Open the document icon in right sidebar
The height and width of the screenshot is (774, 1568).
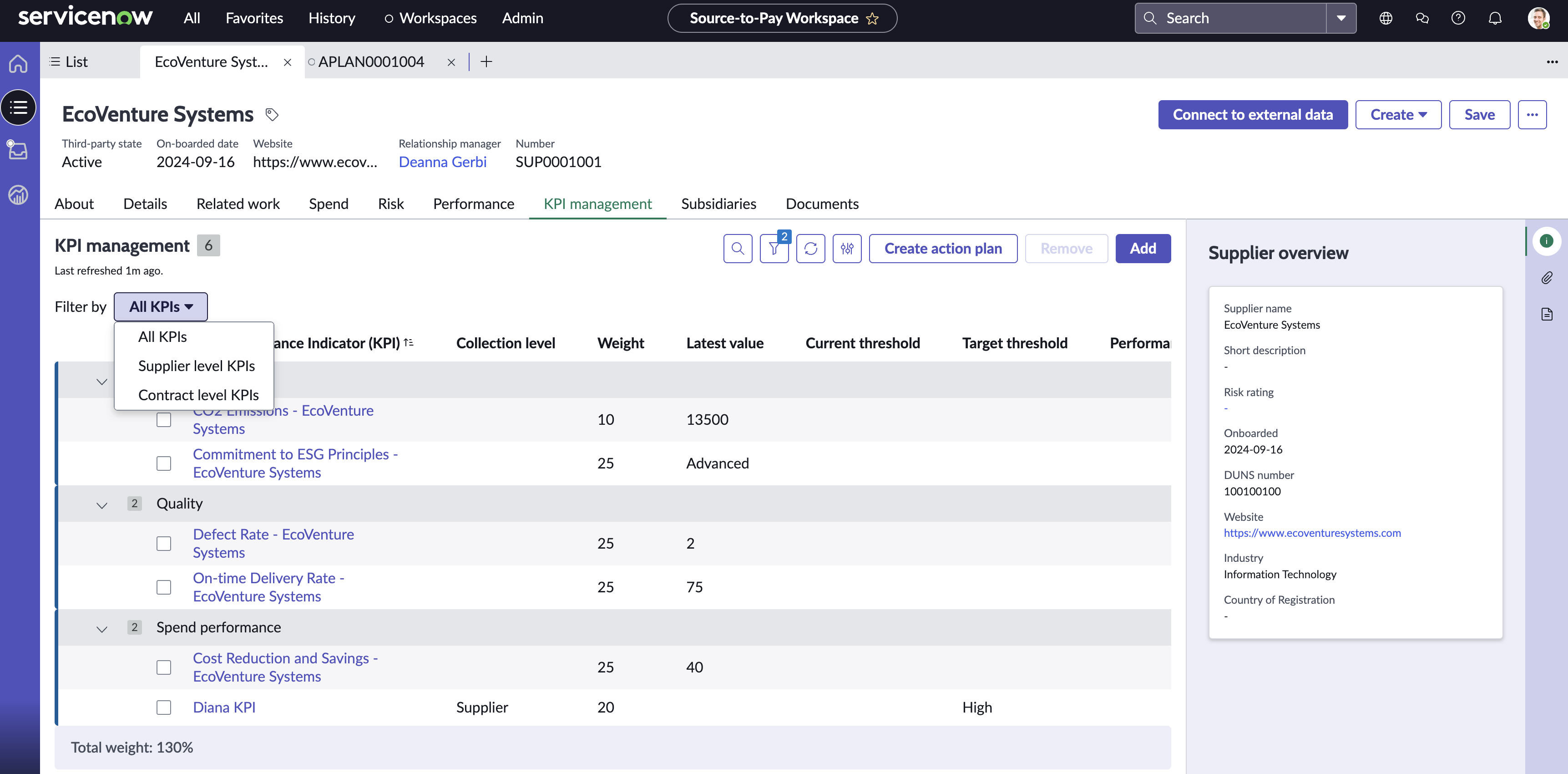click(1546, 314)
